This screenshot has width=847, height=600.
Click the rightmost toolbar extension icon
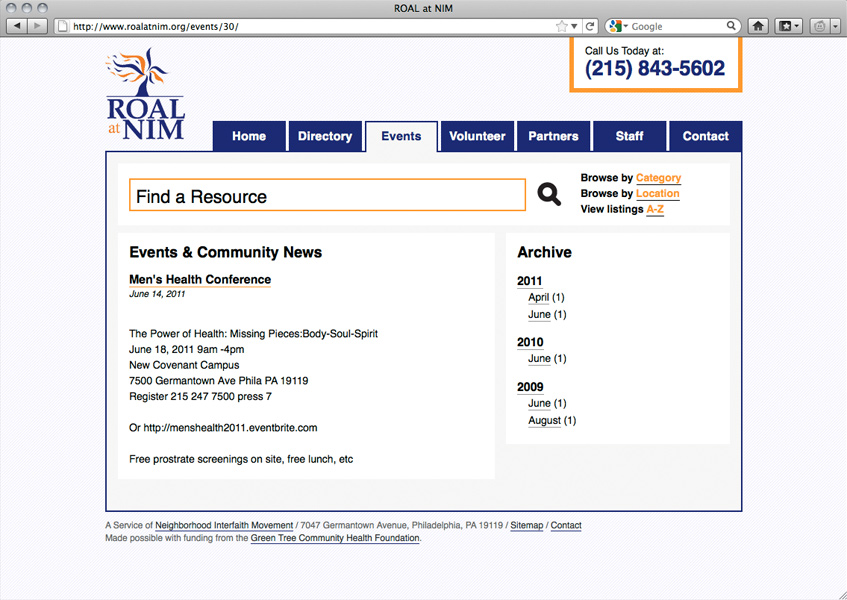point(822,26)
